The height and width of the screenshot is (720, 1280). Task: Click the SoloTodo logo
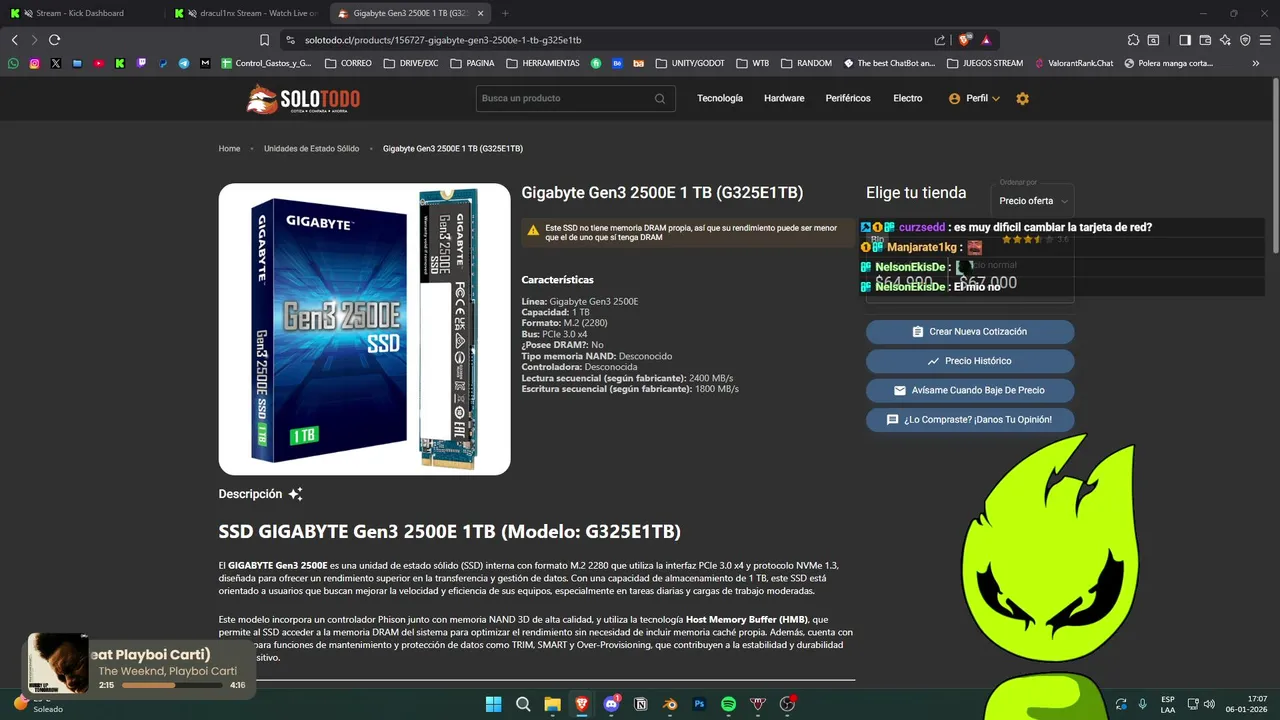(303, 99)
